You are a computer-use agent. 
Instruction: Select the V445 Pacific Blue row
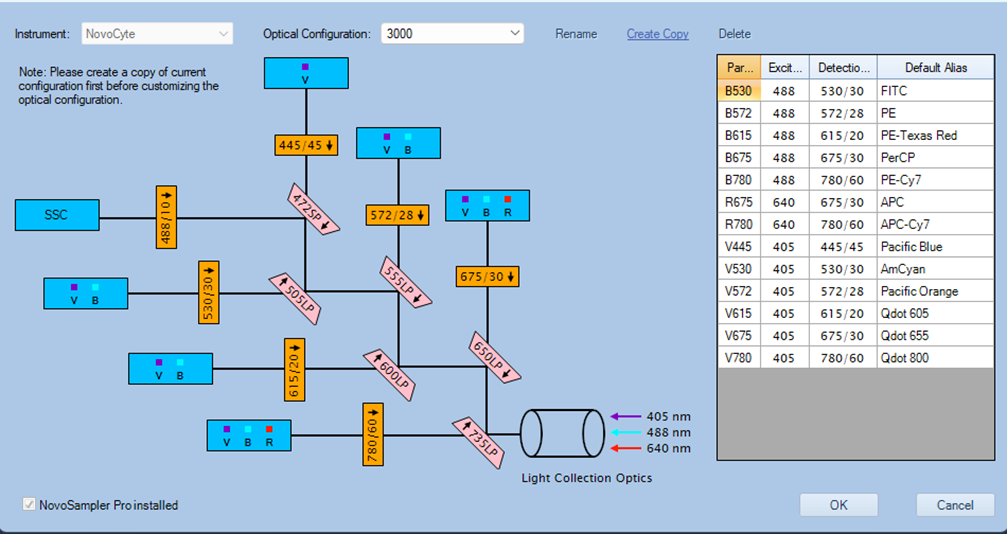(855, 247)
